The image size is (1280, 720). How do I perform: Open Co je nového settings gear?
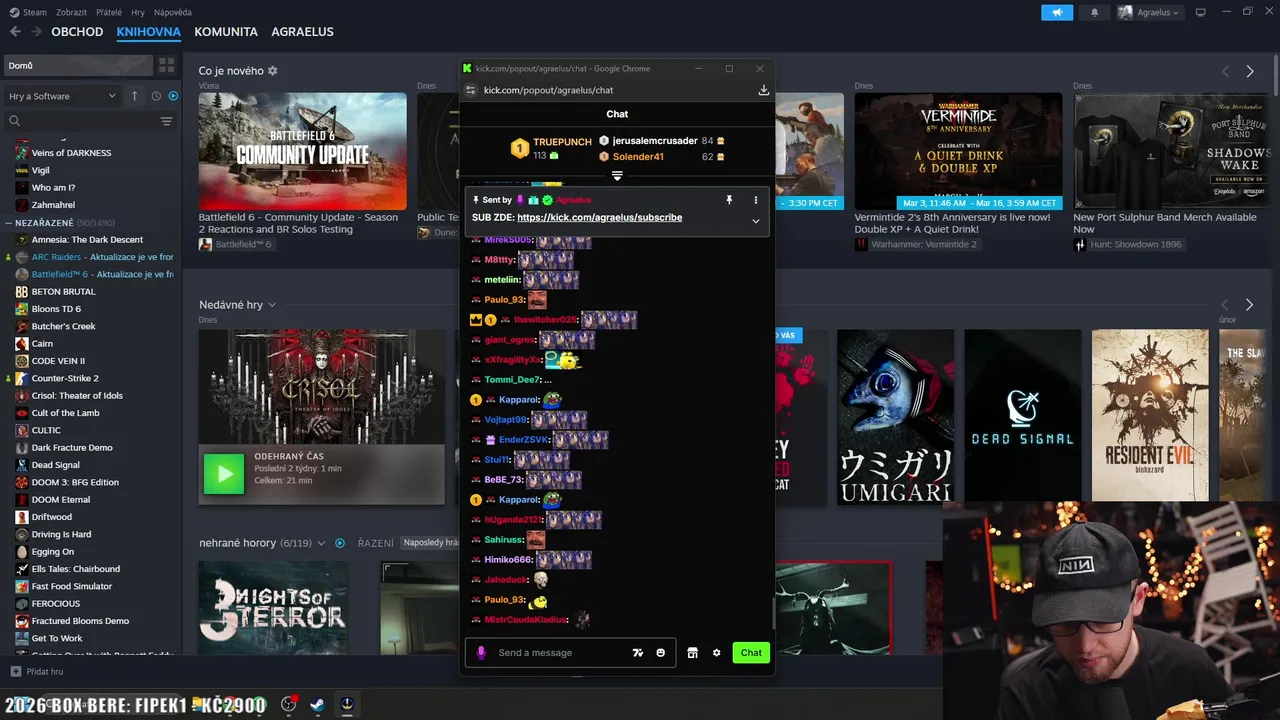272,71
